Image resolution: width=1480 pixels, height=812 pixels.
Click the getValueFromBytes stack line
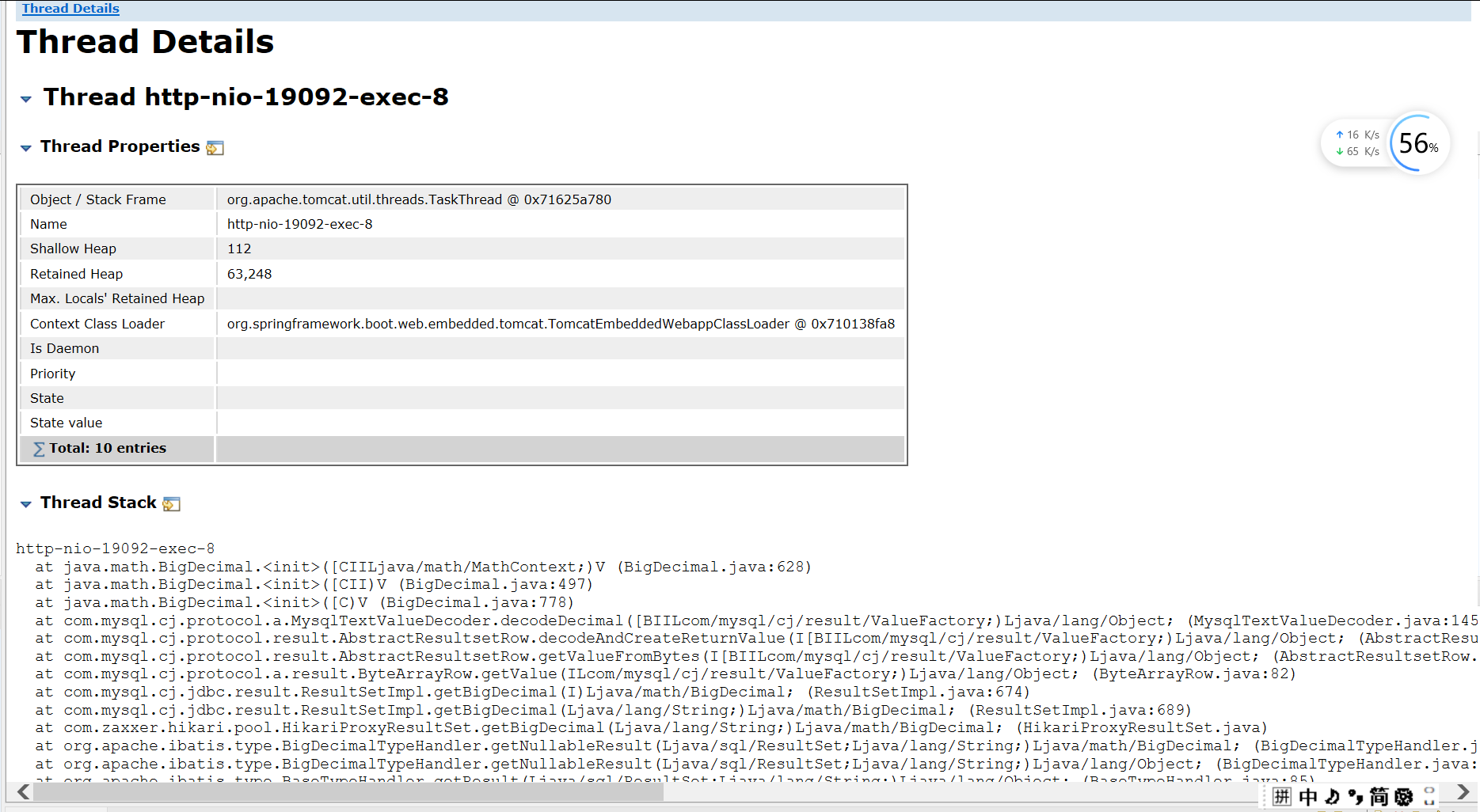756,656
